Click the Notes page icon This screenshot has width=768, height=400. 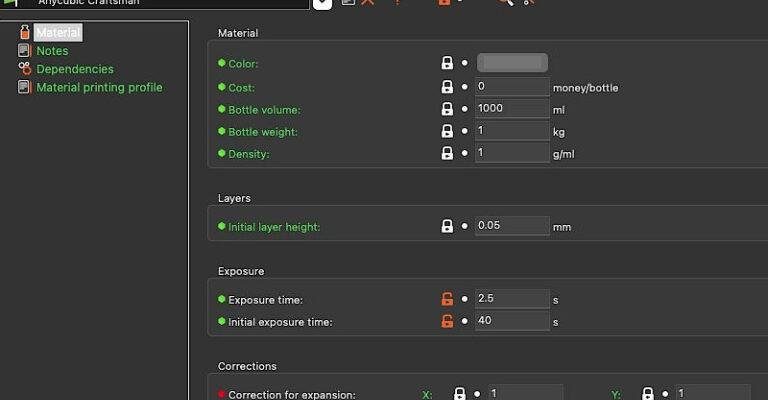[x=24, y=50]
